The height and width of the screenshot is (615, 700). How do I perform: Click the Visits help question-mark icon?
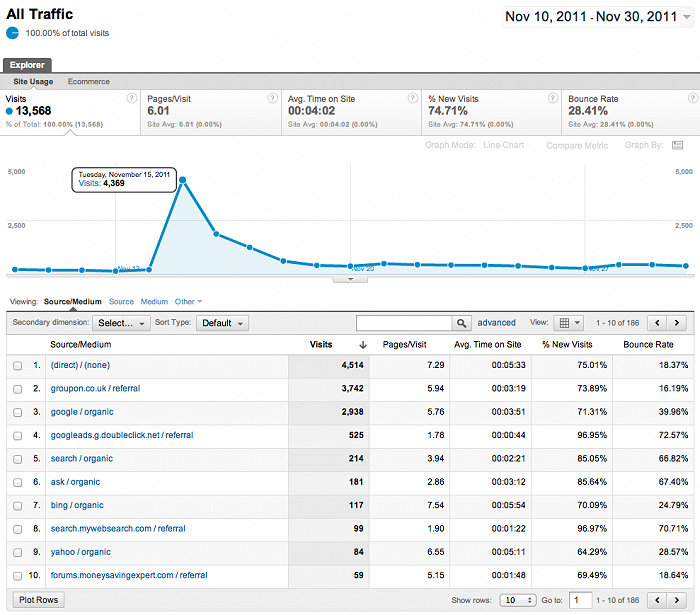point(132,98)
